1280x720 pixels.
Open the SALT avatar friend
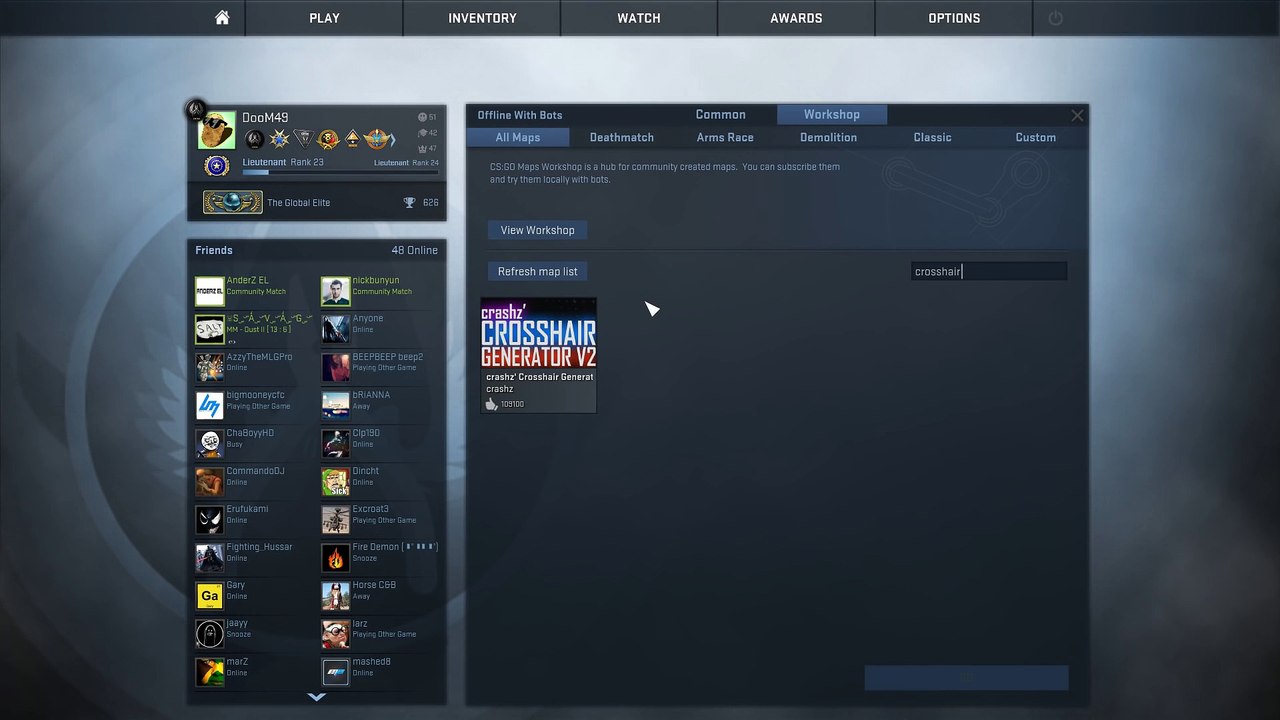click(x=209, y=329)
